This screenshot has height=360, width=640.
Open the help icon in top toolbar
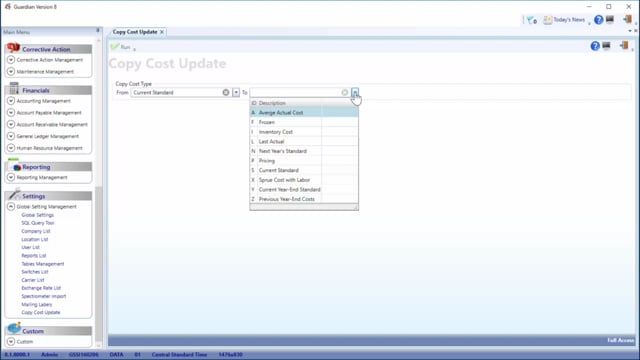[598, 20]
